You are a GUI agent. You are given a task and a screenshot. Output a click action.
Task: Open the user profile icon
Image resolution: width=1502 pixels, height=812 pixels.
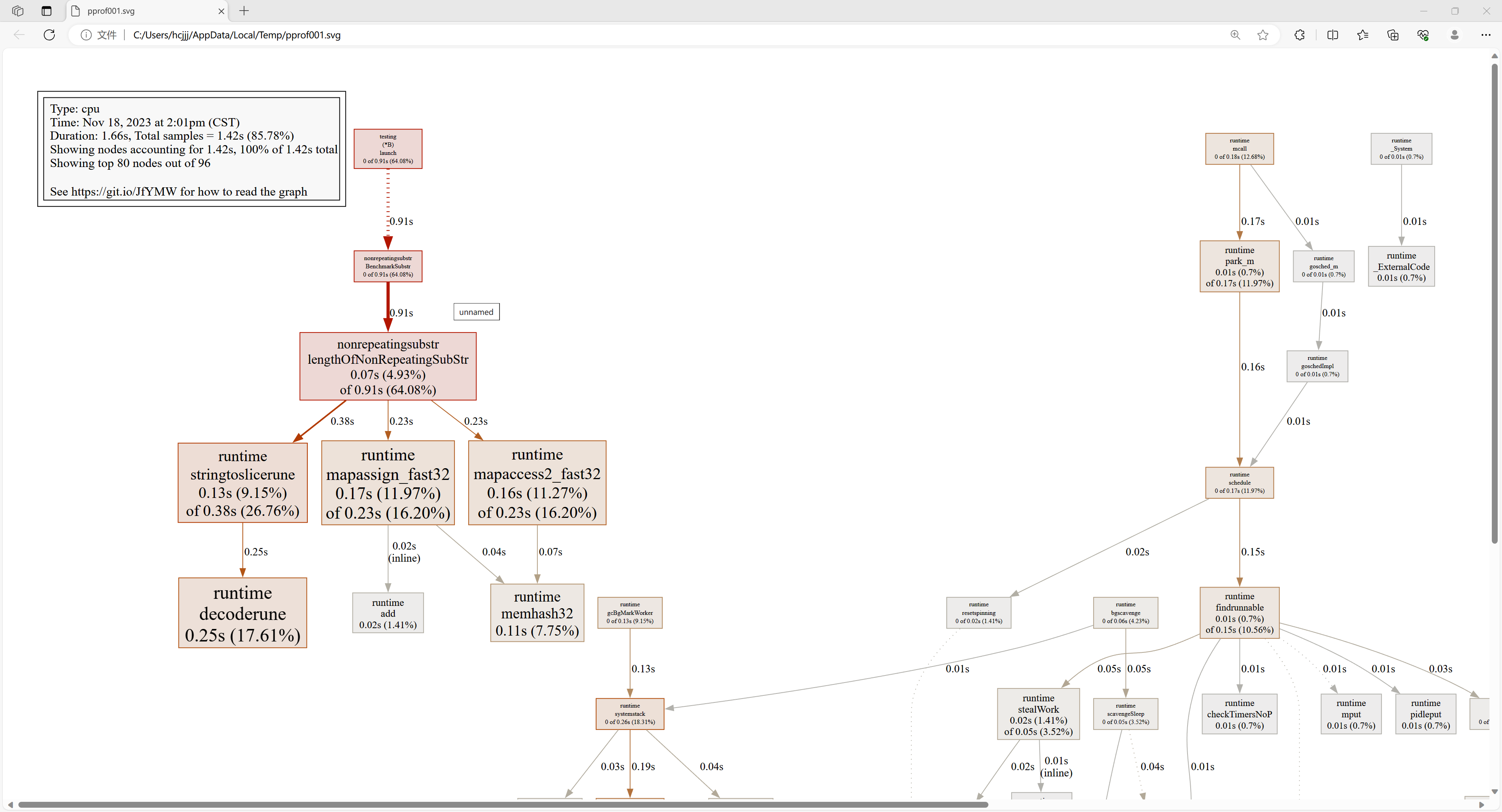click(1455, 35)
